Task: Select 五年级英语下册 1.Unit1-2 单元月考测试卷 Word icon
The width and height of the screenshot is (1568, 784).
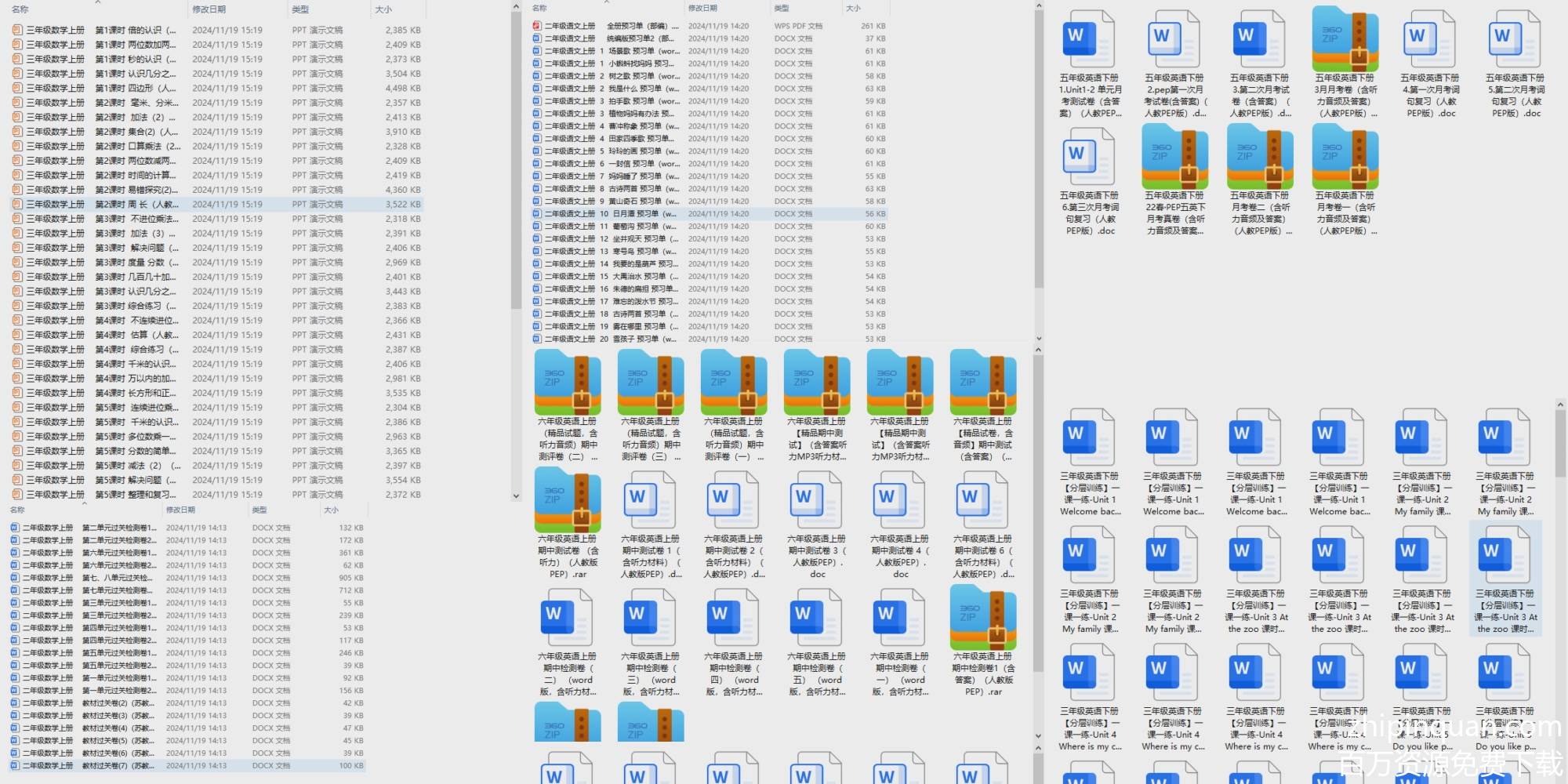Action: click(1089, 39)
